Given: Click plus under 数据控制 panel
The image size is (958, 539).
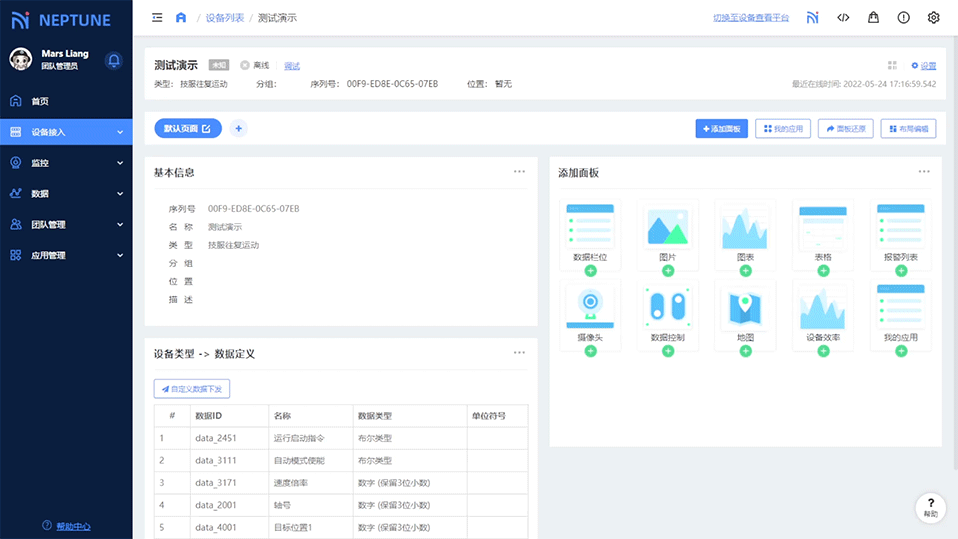Looking at the screenshot, I should tap(668, 351).
